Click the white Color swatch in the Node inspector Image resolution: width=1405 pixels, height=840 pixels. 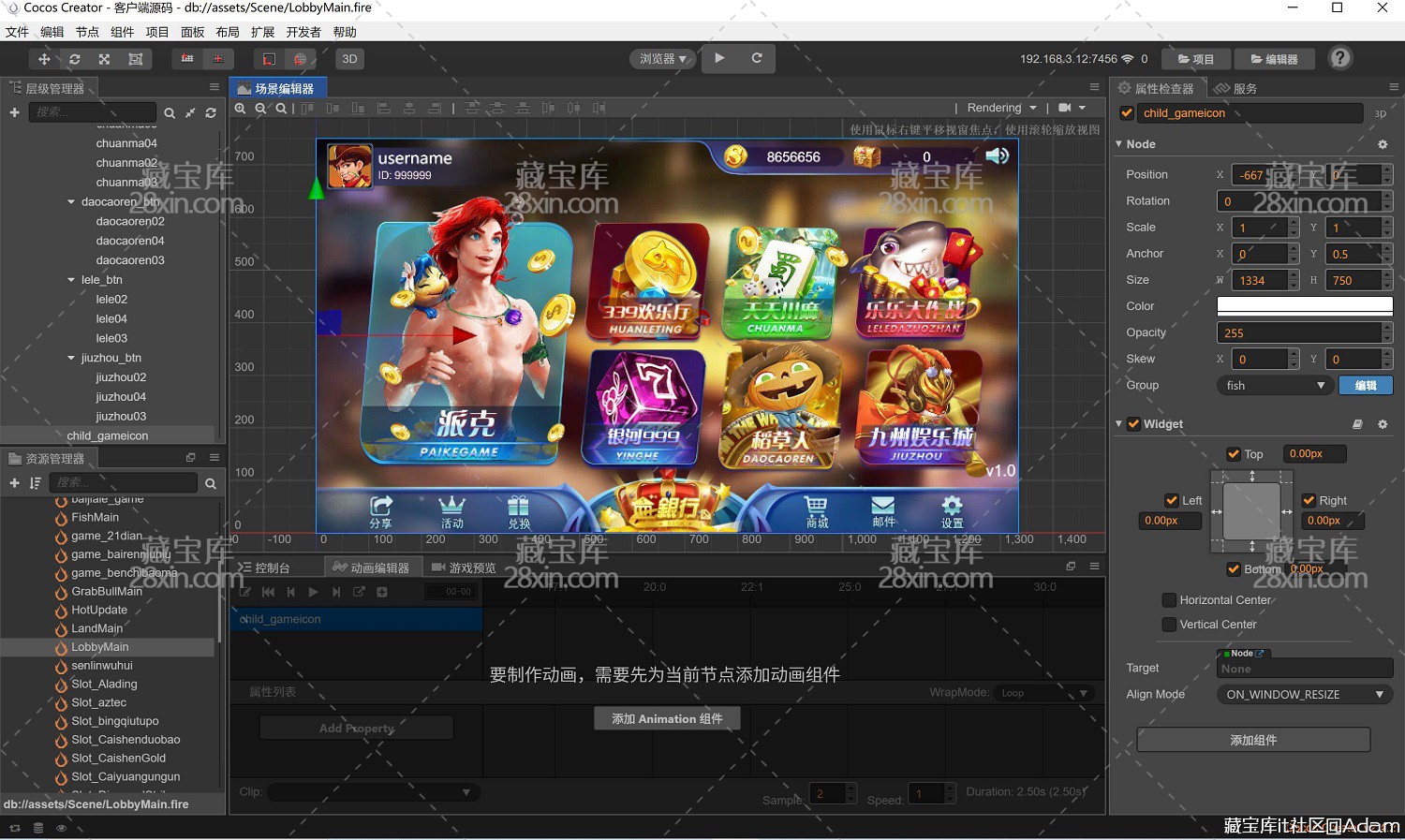click(x=1305, y=304)
